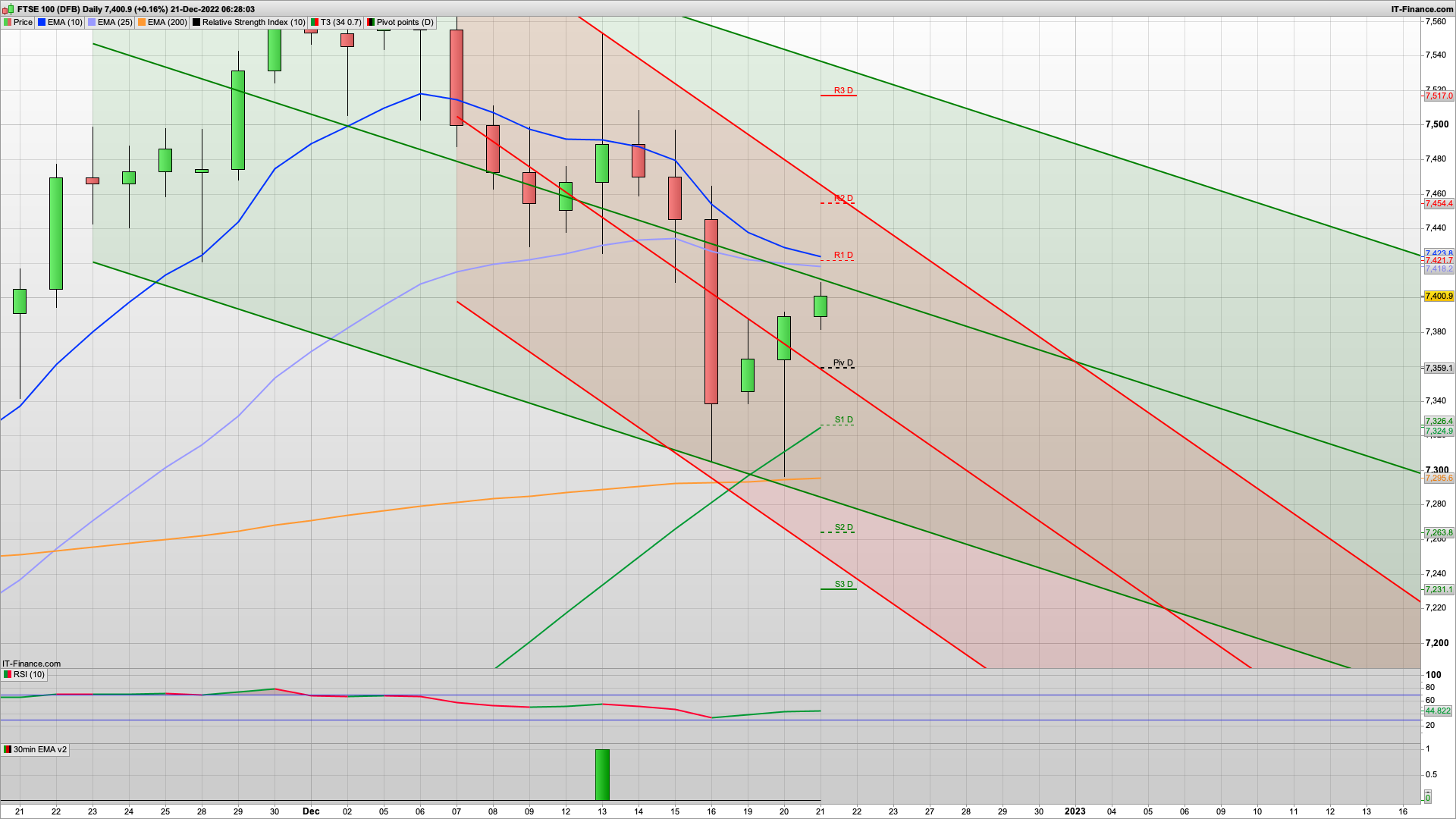Screen dimensions: 1456x819
Task: Toggle visibility of the Price legend item
Action: coord(8,22)
